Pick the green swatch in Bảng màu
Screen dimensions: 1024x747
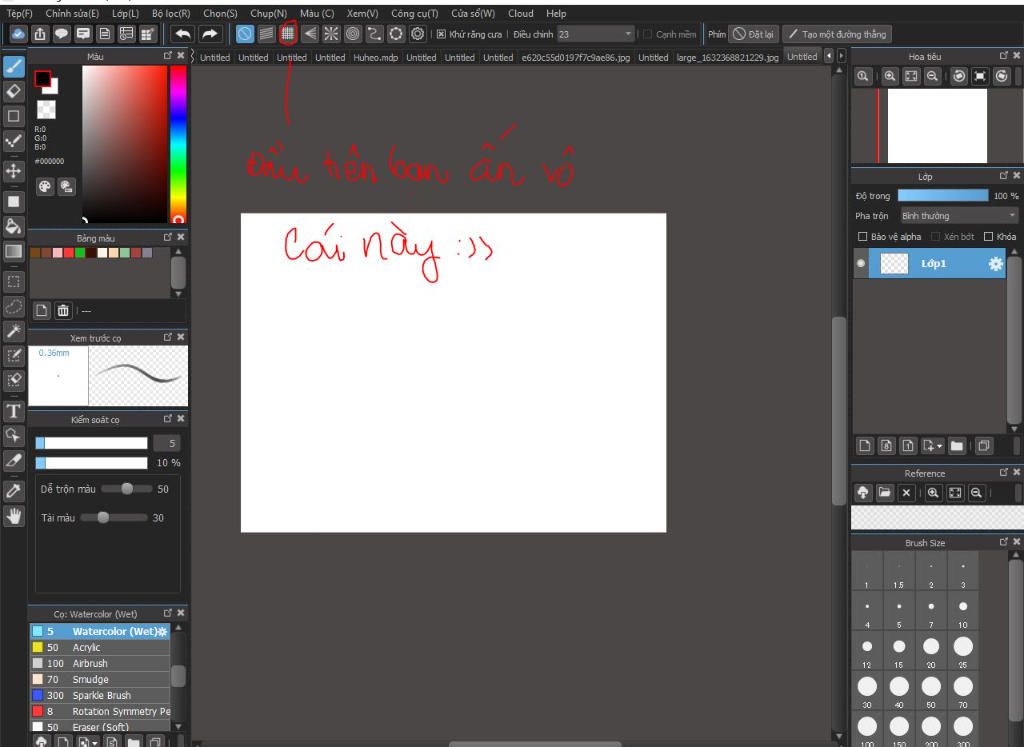80,253
